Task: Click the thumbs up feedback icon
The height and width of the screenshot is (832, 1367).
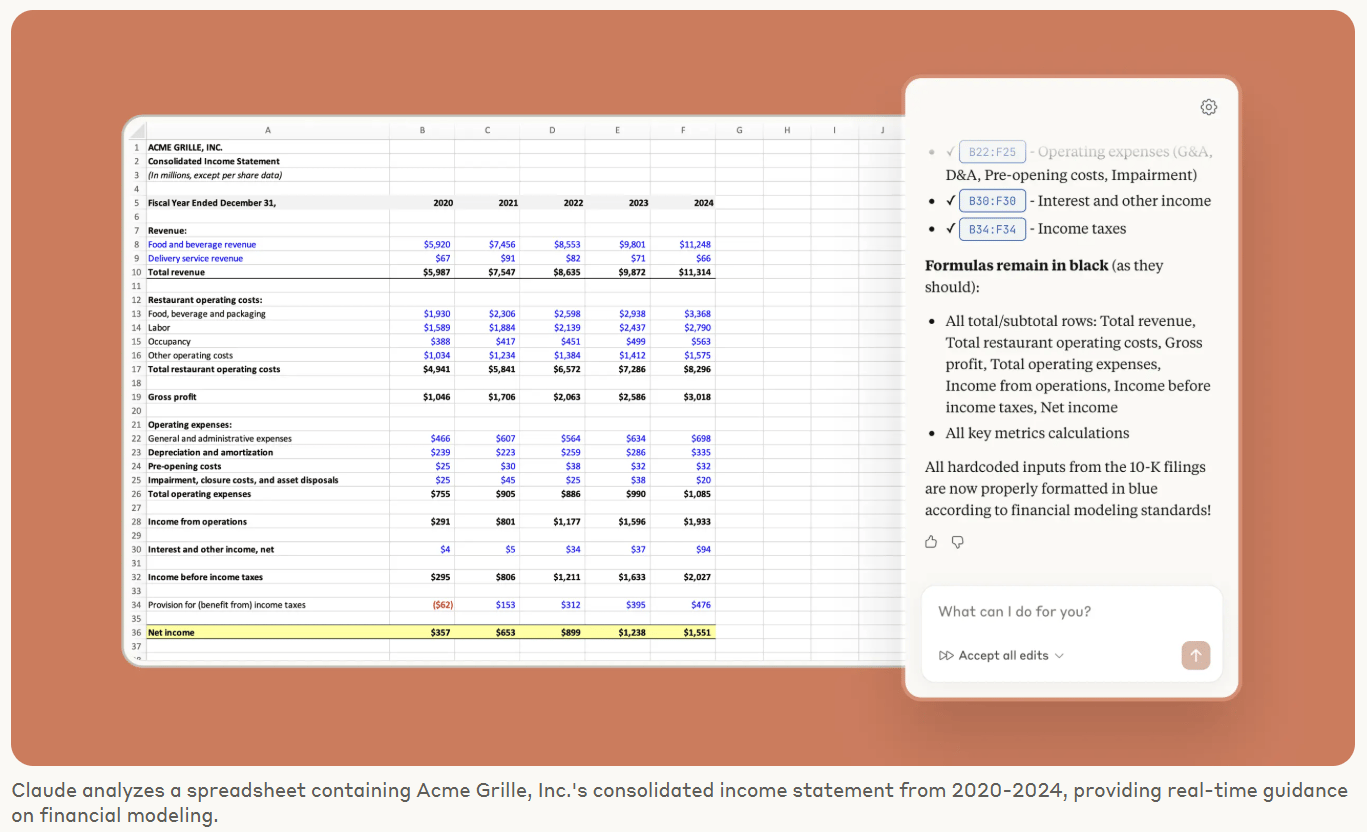Action: [931, 542]
